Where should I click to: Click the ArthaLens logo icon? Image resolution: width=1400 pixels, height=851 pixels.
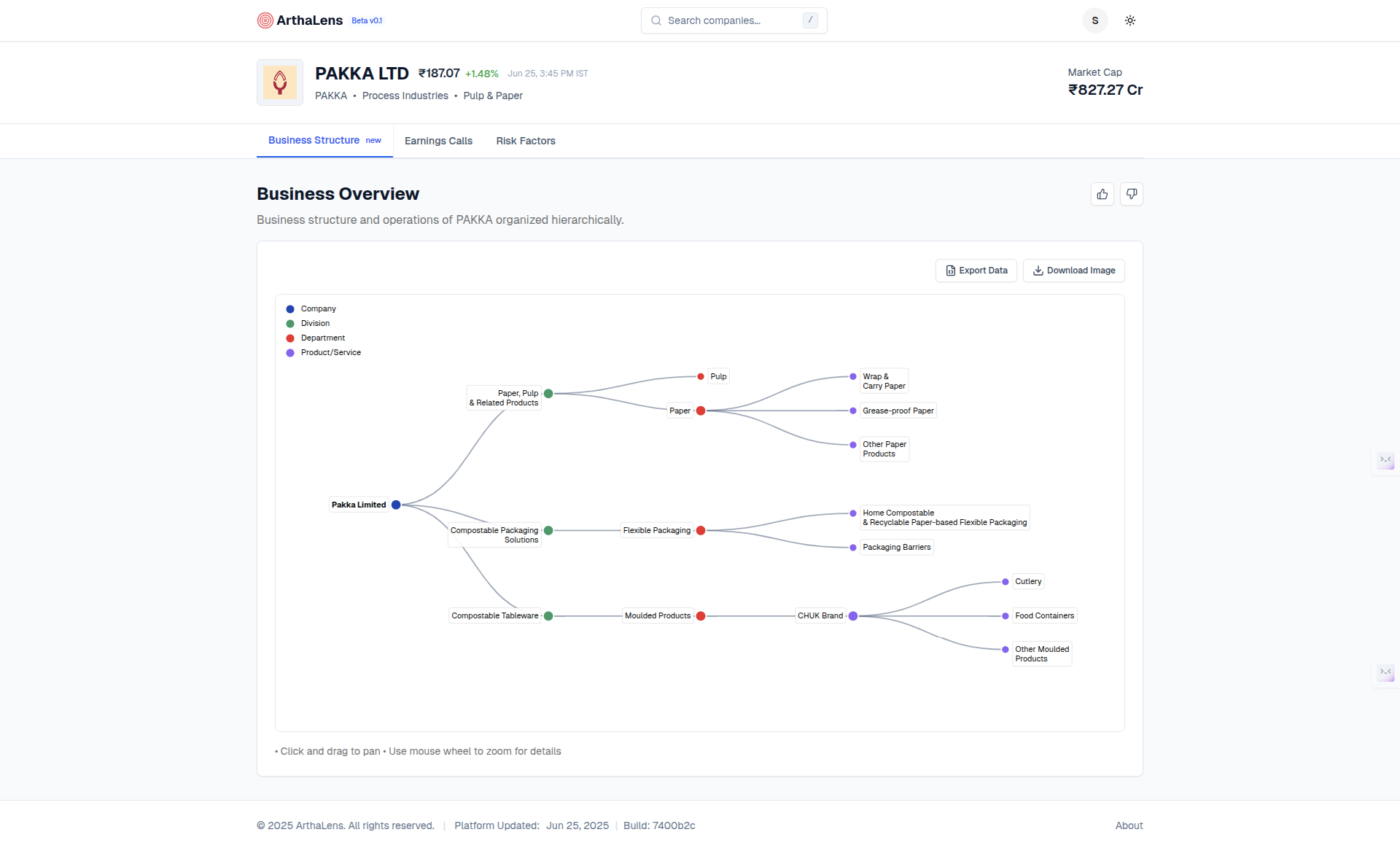pos(265,20)
